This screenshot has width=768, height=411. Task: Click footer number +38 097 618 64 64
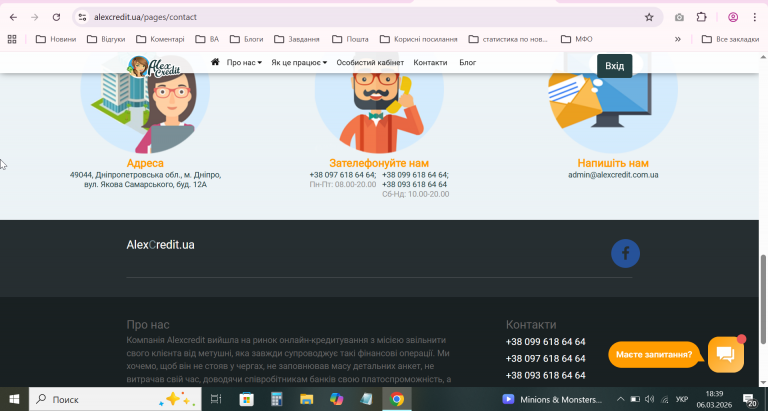click(545, 359)
